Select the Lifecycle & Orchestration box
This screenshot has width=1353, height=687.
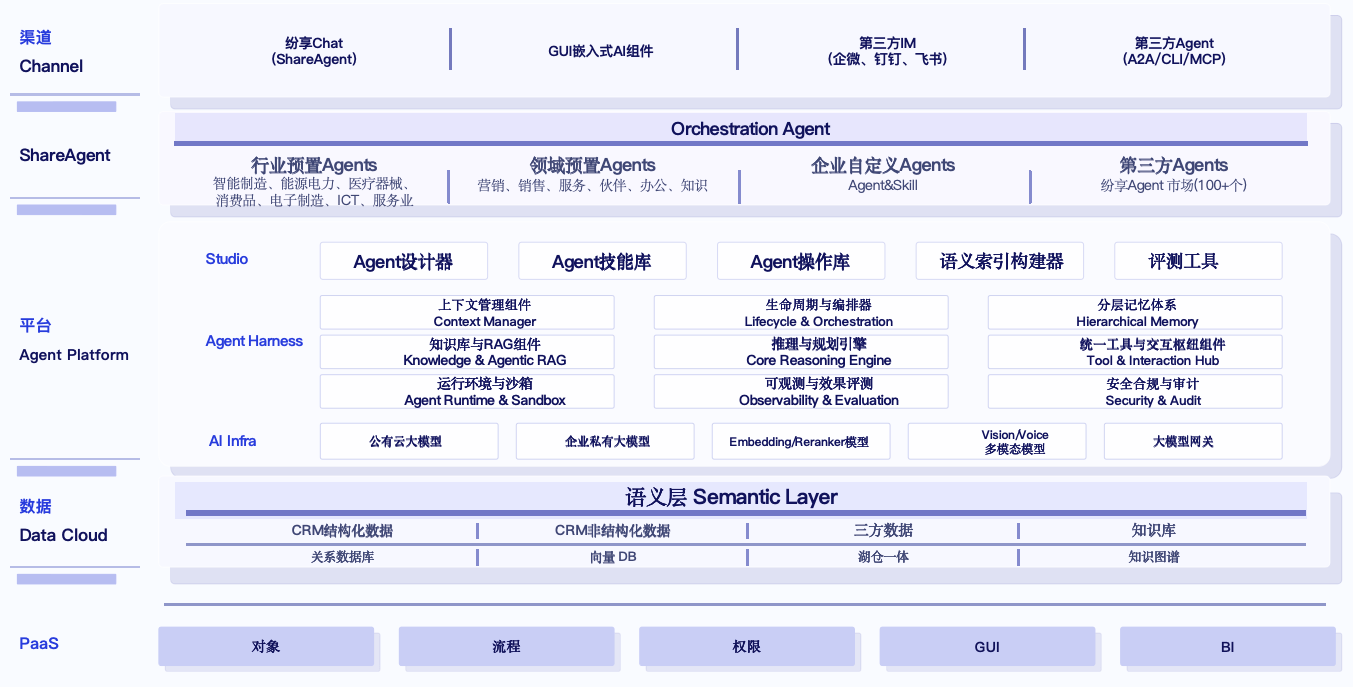[801, 313]
